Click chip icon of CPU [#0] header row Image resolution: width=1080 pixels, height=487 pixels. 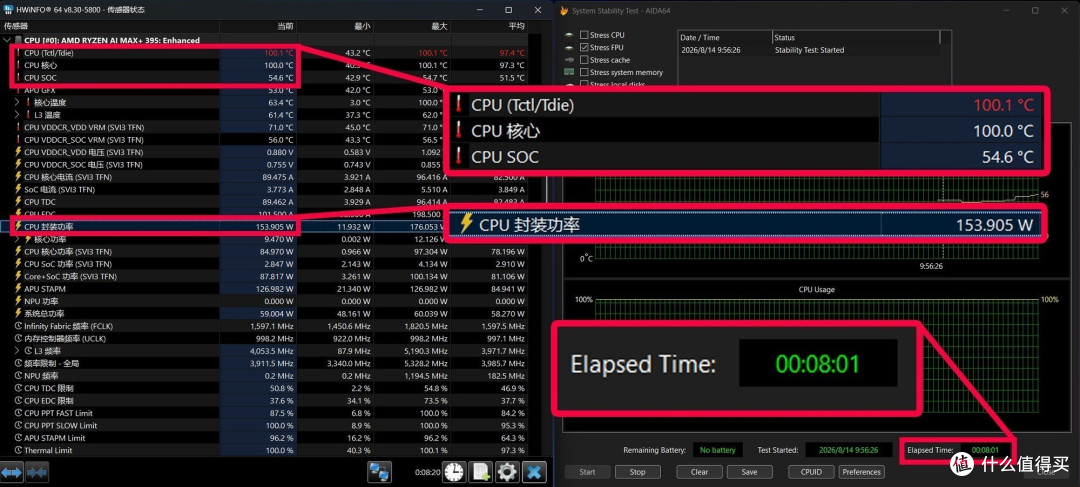pos(19,41)
